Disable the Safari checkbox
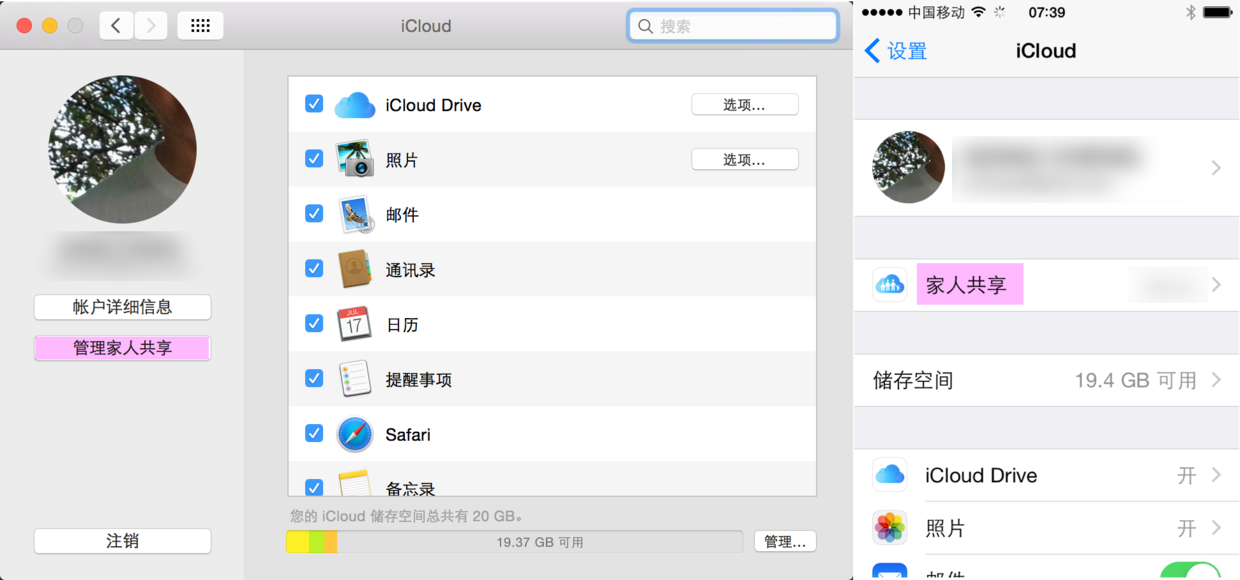The image size is (1240, 580). click(314, 433)
